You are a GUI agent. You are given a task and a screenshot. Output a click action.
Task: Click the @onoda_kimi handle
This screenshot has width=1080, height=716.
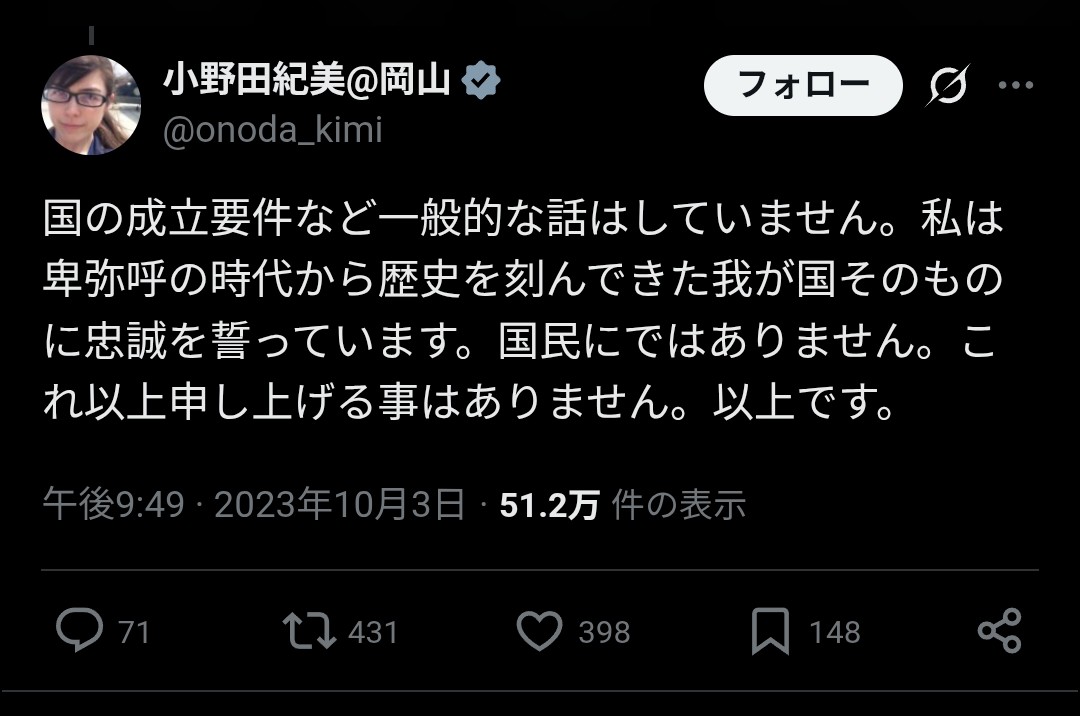[x=272, y=131]
